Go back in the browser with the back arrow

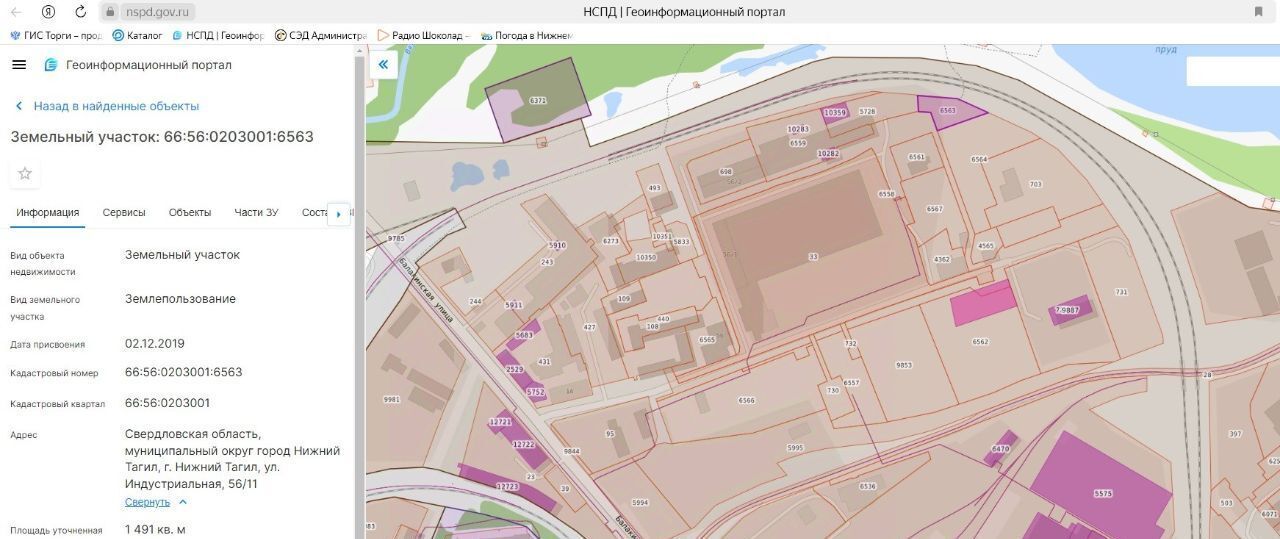[x=16, y=12]
